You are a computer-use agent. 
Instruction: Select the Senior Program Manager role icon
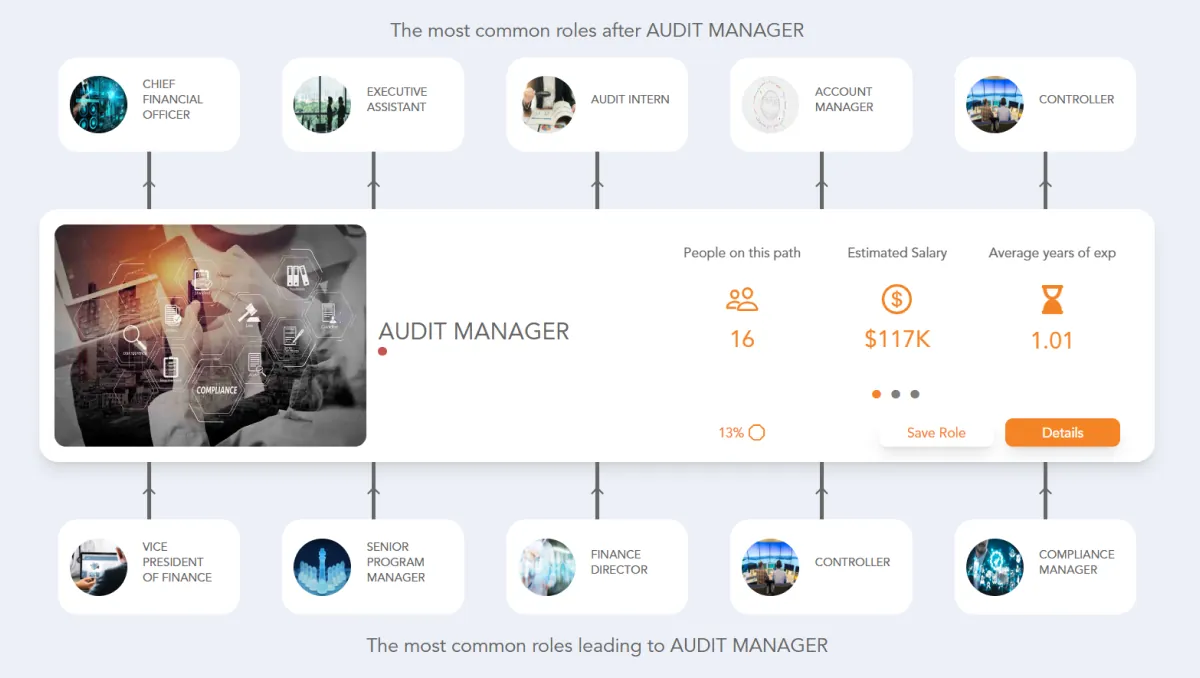(322, 566)
